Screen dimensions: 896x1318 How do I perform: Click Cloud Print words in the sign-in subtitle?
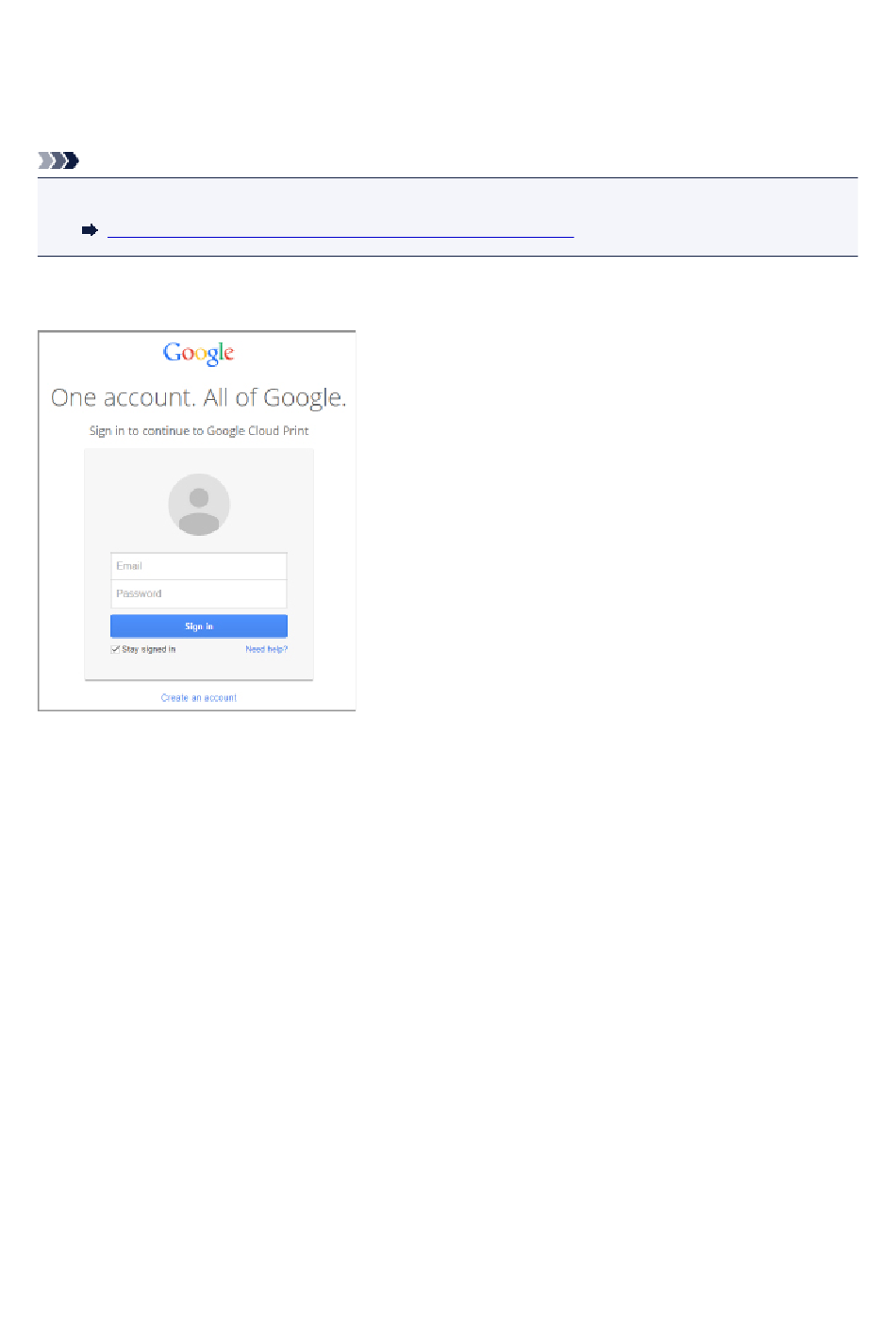[278, 430]
